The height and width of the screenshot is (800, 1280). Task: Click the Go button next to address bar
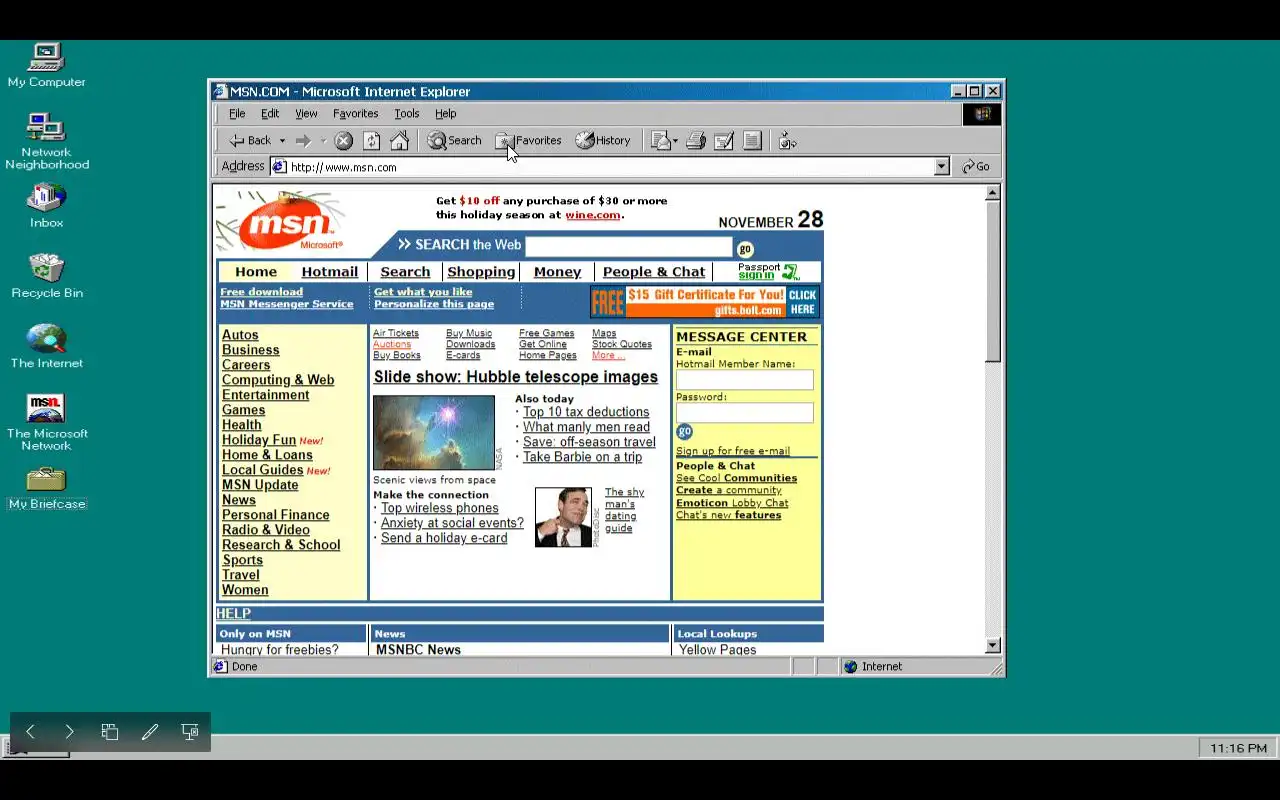point(976,167)
